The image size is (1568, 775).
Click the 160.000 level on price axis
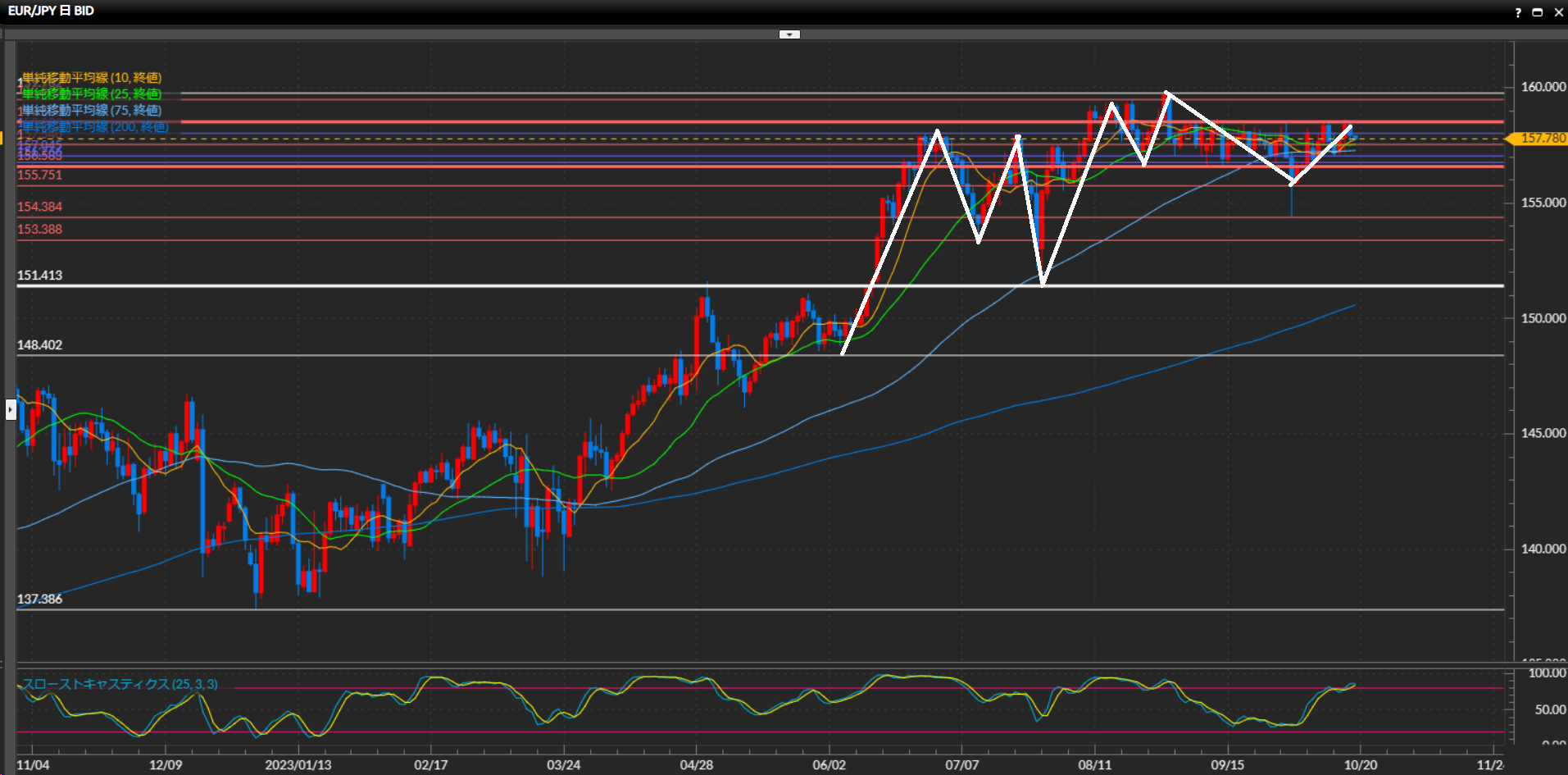[1543, 87]
